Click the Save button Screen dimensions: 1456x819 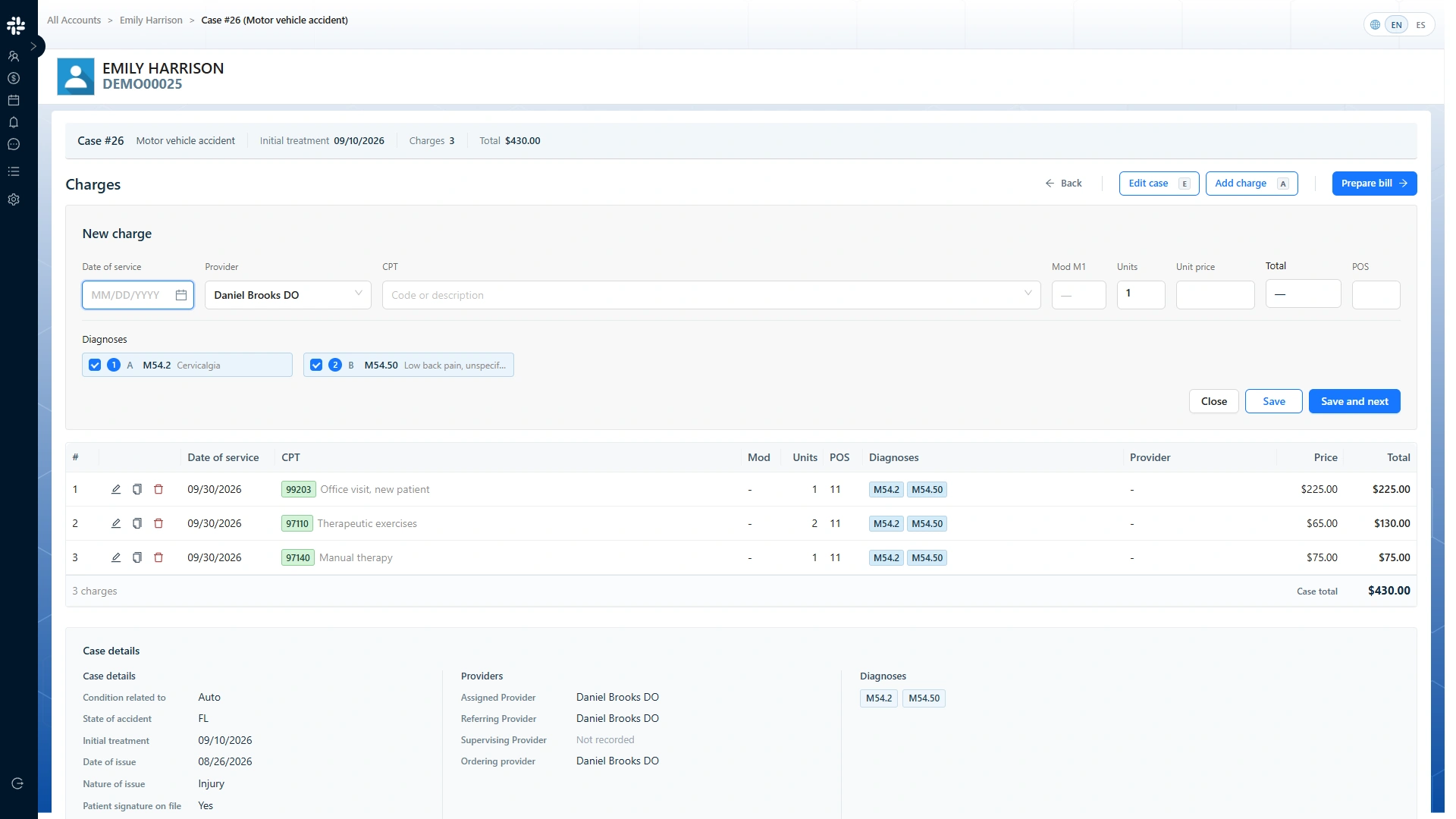tap(1273, 401)
